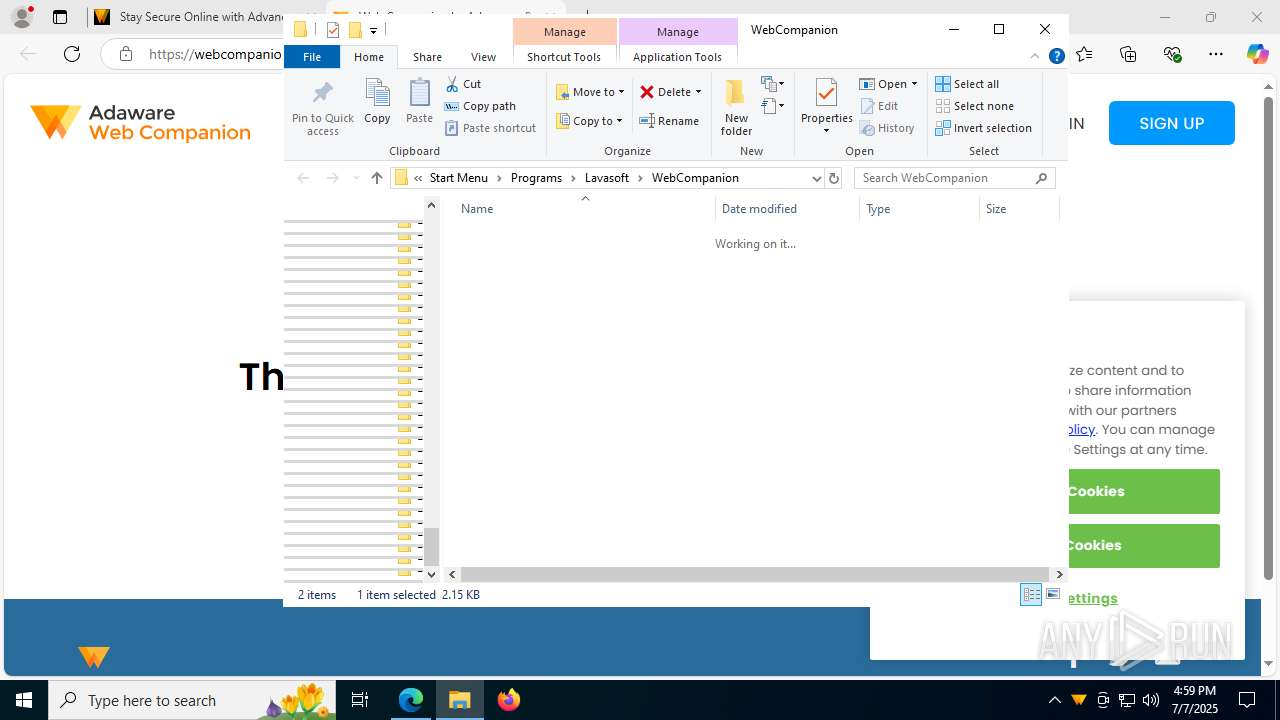1280x720 pixels.
Task: Open the Copy to dropdown
Action: click(590, 121)
